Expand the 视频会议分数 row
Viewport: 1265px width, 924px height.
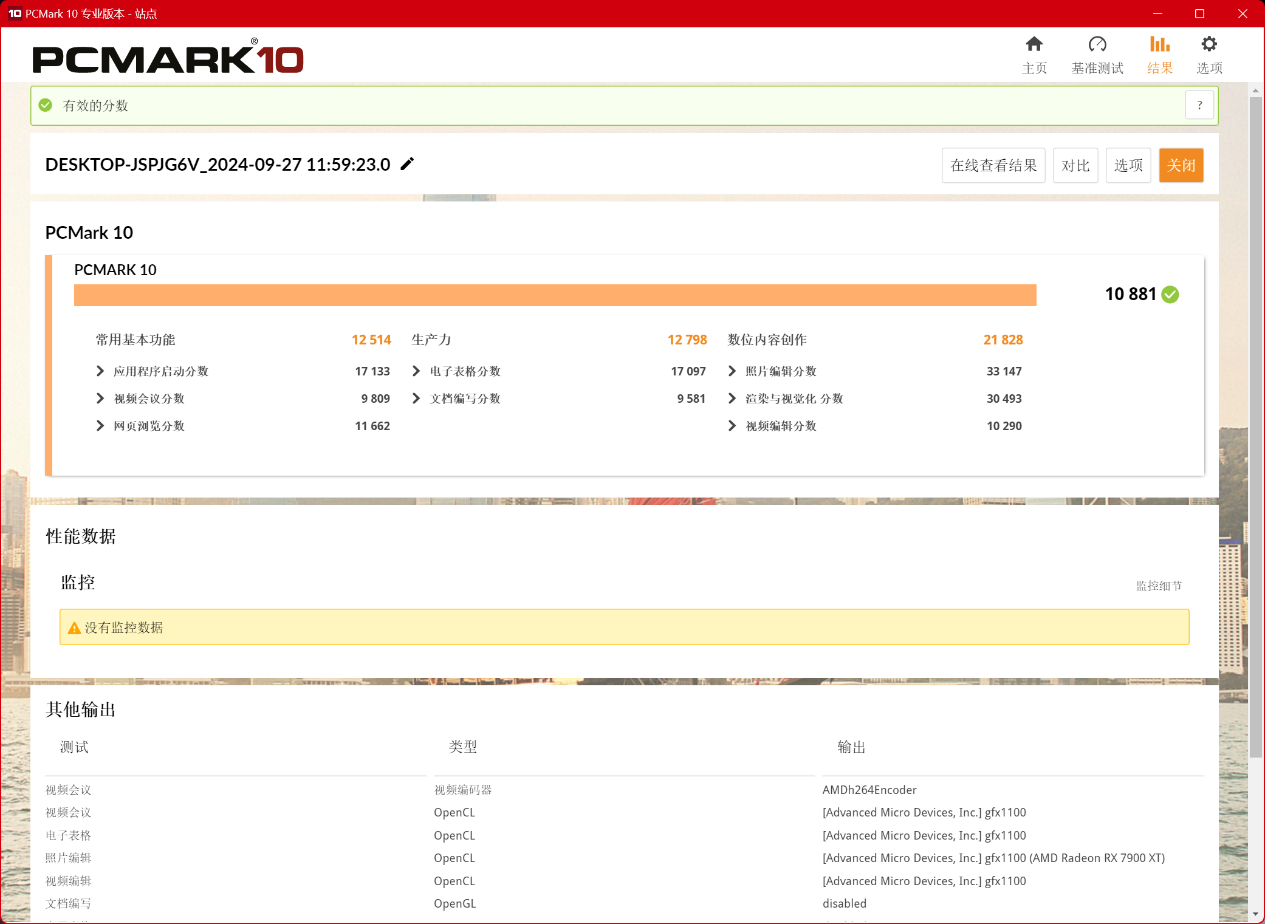[101, 398]
